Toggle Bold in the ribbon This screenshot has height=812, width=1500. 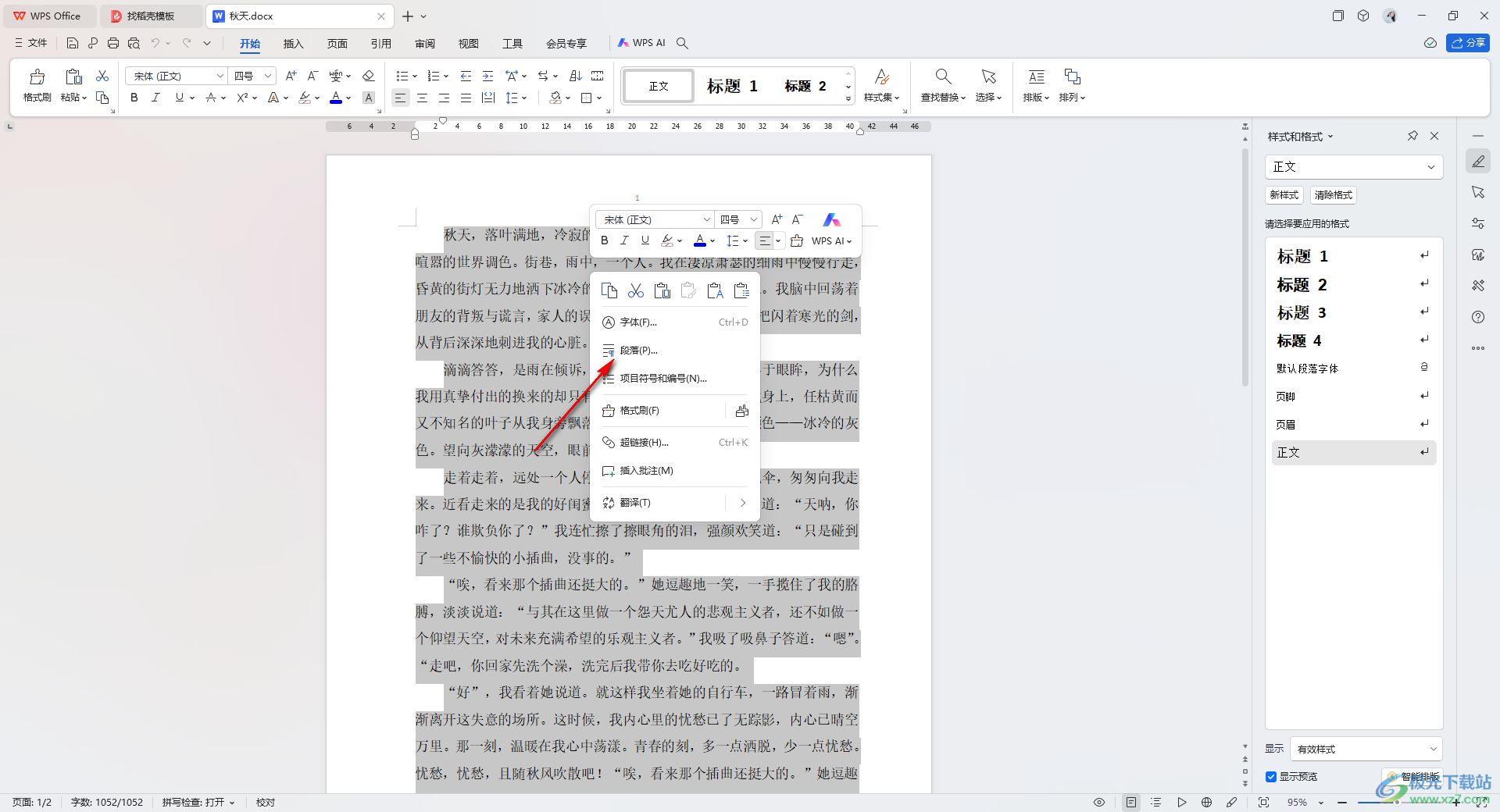(x=134, y=98)
